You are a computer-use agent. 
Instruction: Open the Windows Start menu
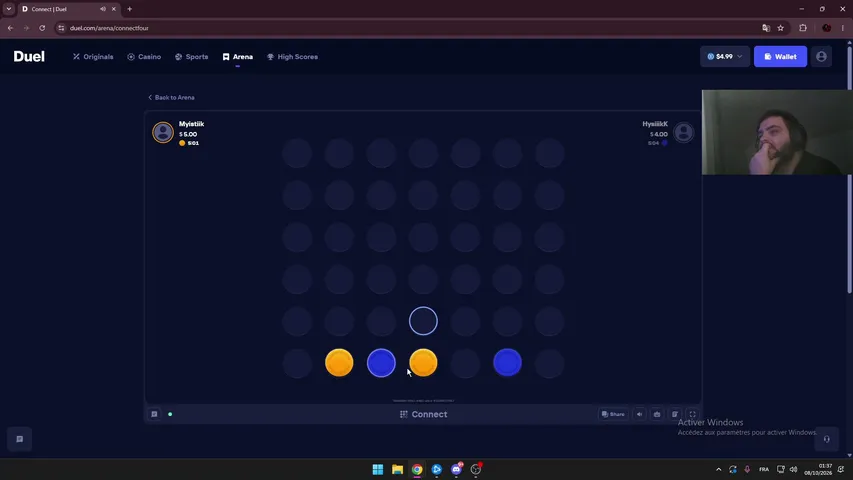tap(378, 469)
